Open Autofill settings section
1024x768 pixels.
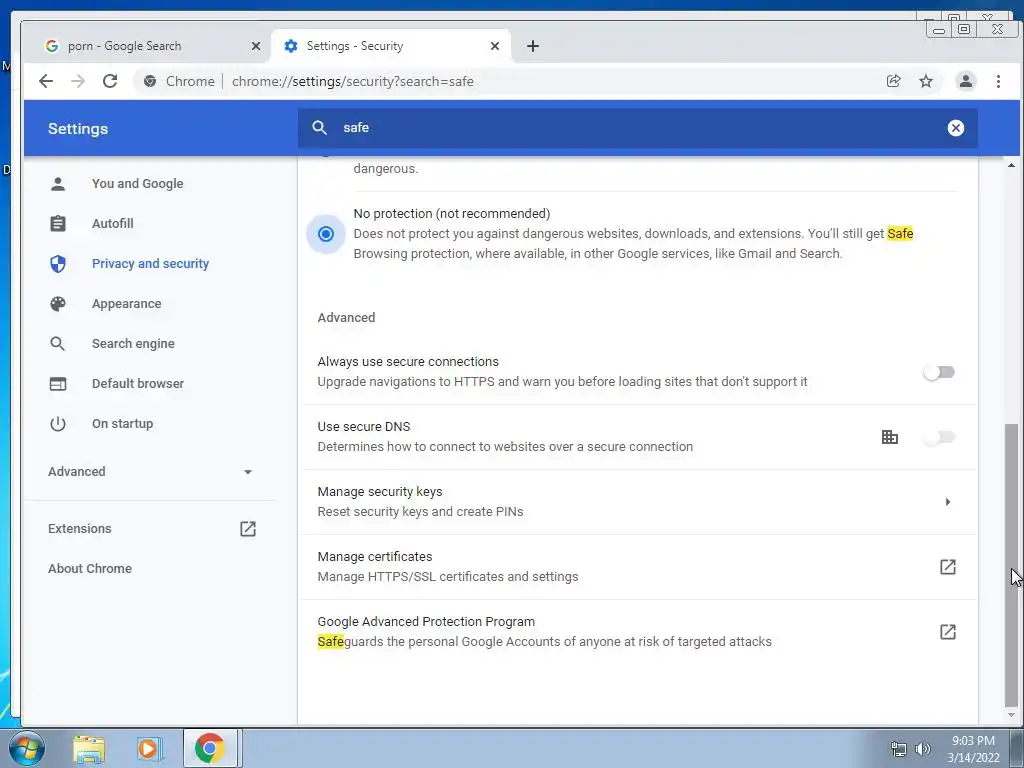pyautogui.click(x=112, y=223)
